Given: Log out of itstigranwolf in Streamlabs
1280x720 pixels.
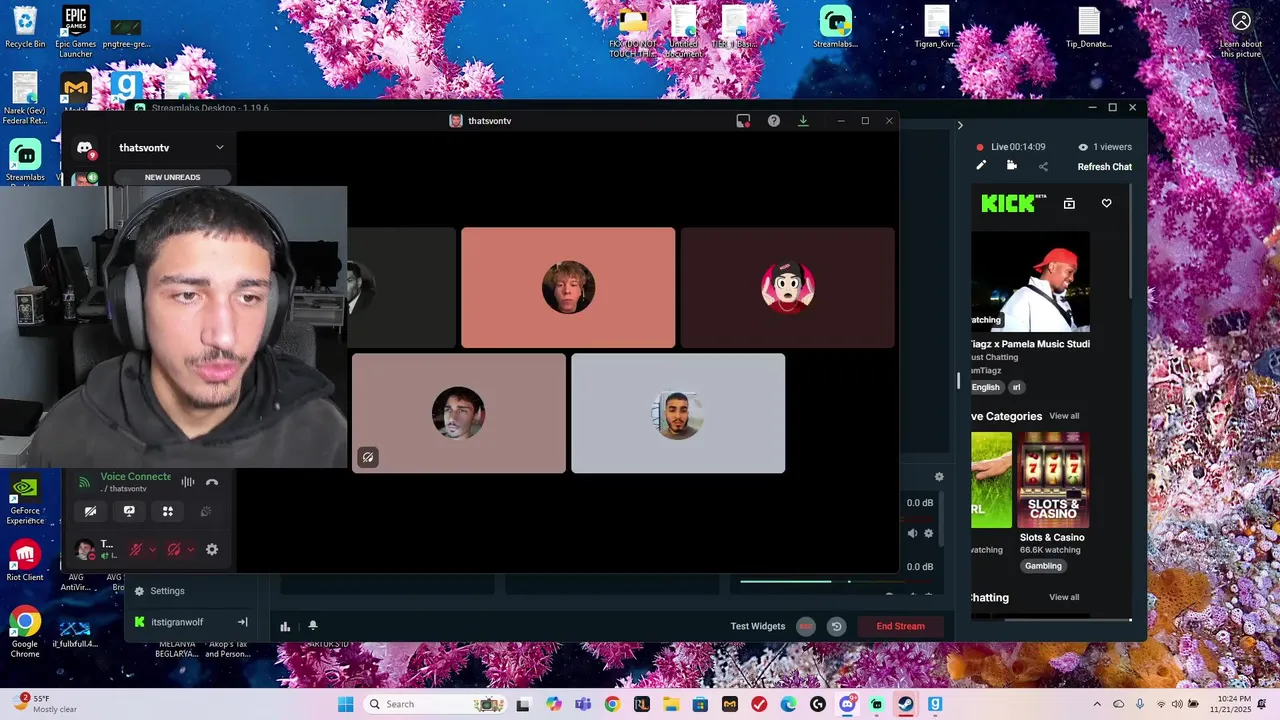Looking at the screenshot, I should (242, 622).
